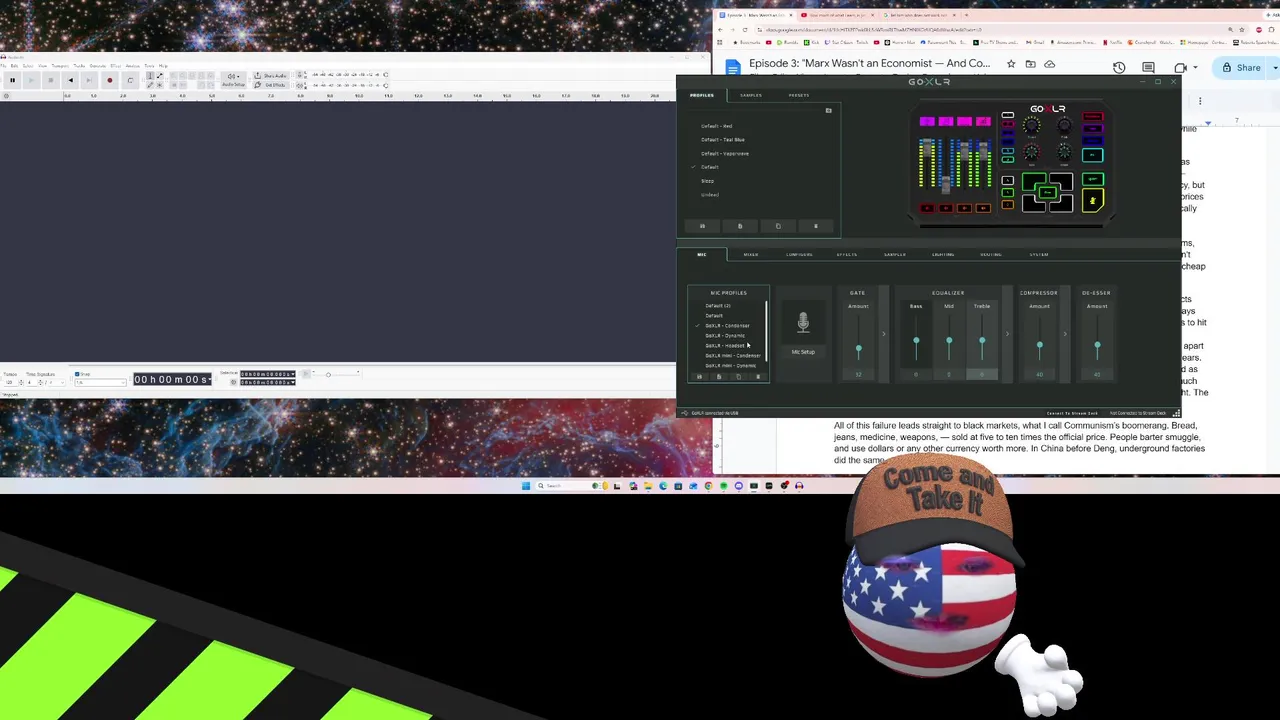Viewport: 1280px width, 720px height.
Task: Click copy profile icon under profiles list
Action: [x=778, y=226]
